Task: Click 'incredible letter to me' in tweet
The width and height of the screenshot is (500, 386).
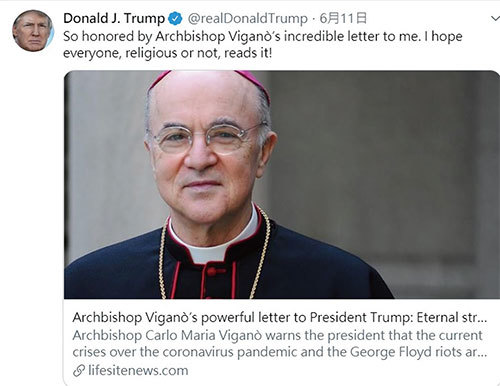Action: (352, 36)
